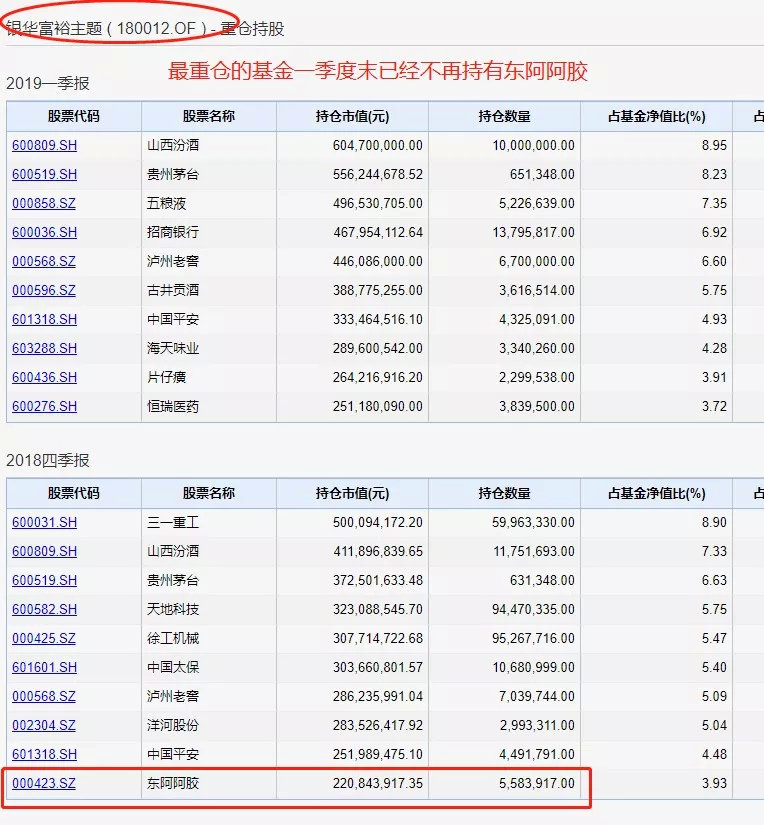
Task: Open link 000568.SZ in 2018四季报 table
Action: click(x=44, y=696)
